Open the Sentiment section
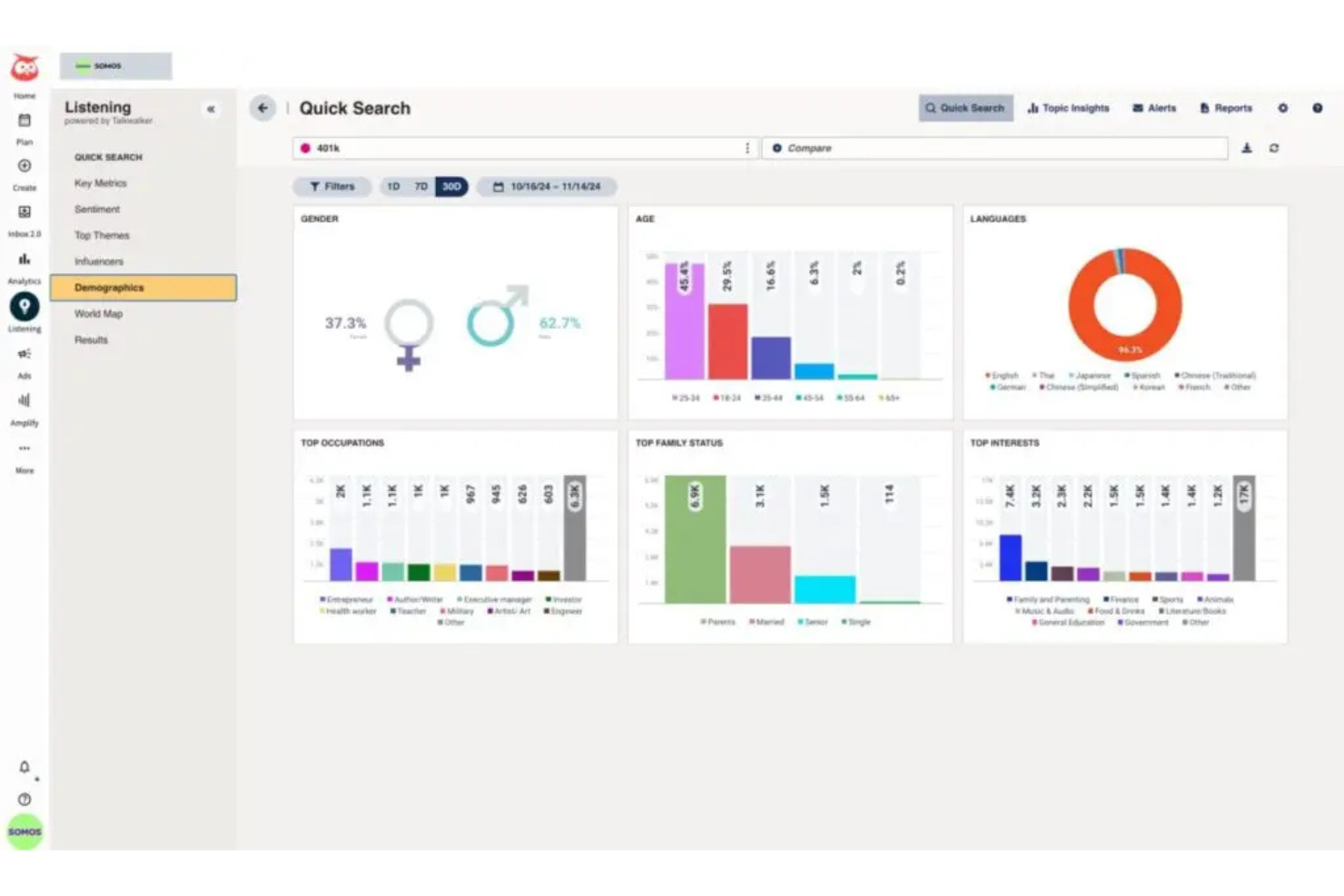Image resolution: width=1344 pixels, height=896 pixels. [x=97, y=210]
